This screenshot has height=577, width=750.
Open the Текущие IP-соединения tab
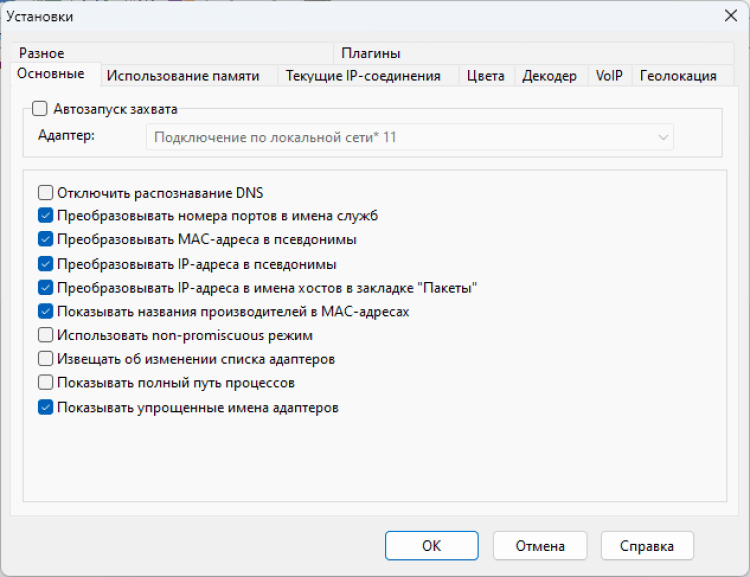[x=363, y=76]
